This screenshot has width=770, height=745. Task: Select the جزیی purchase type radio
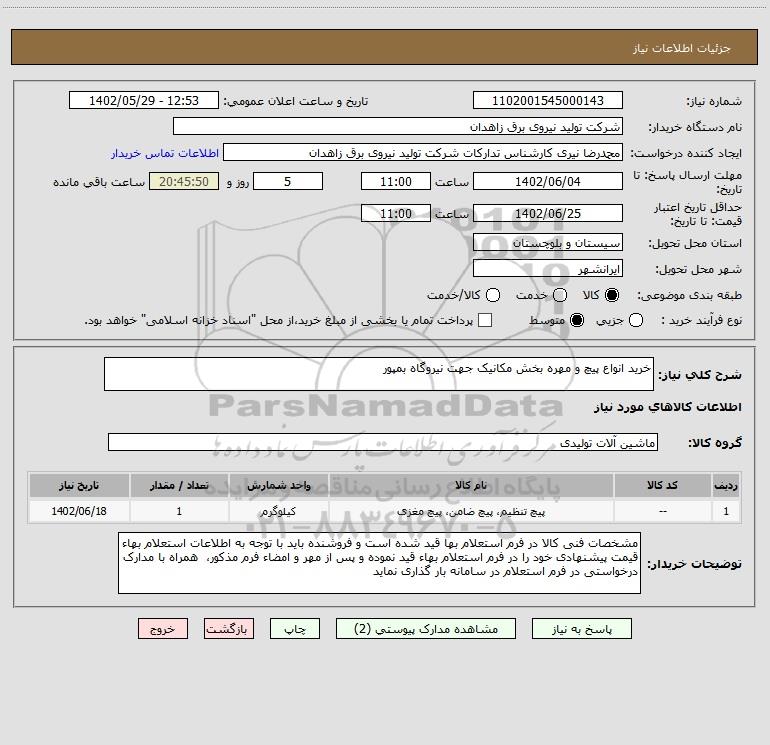635,320
